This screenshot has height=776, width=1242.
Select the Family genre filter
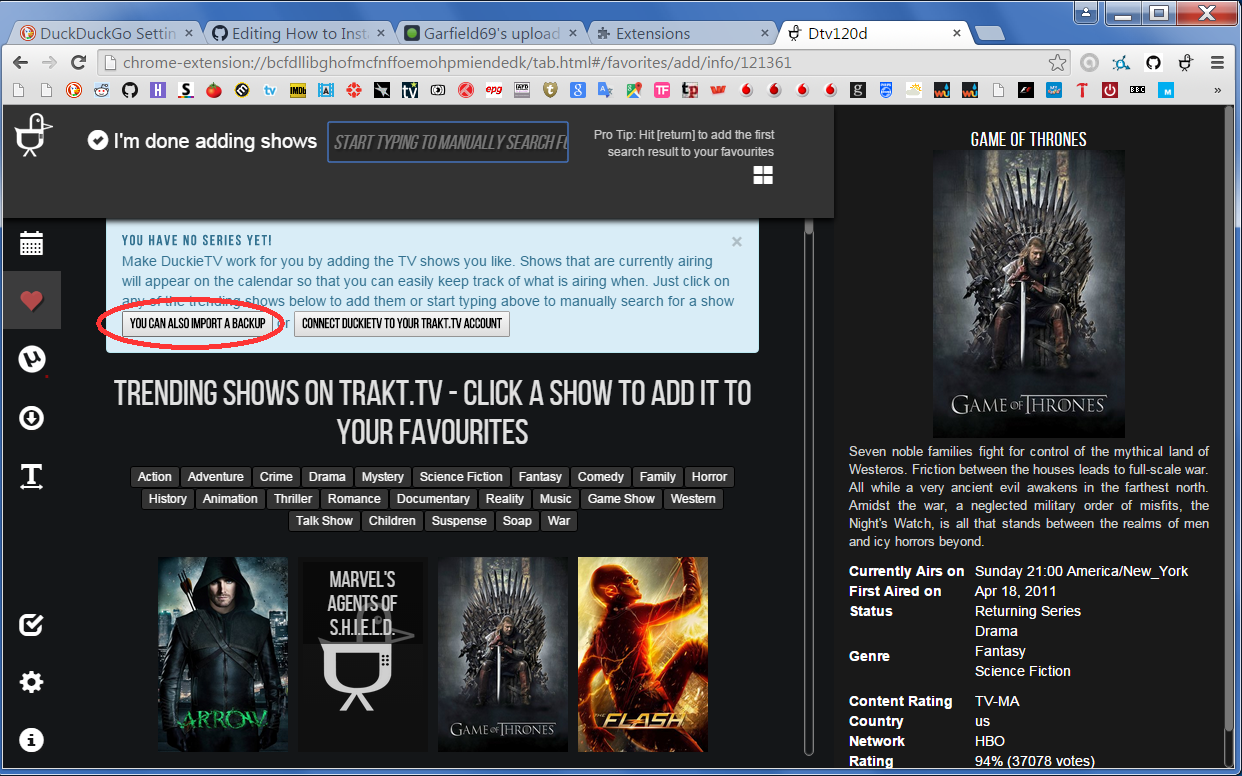point(658,477)
